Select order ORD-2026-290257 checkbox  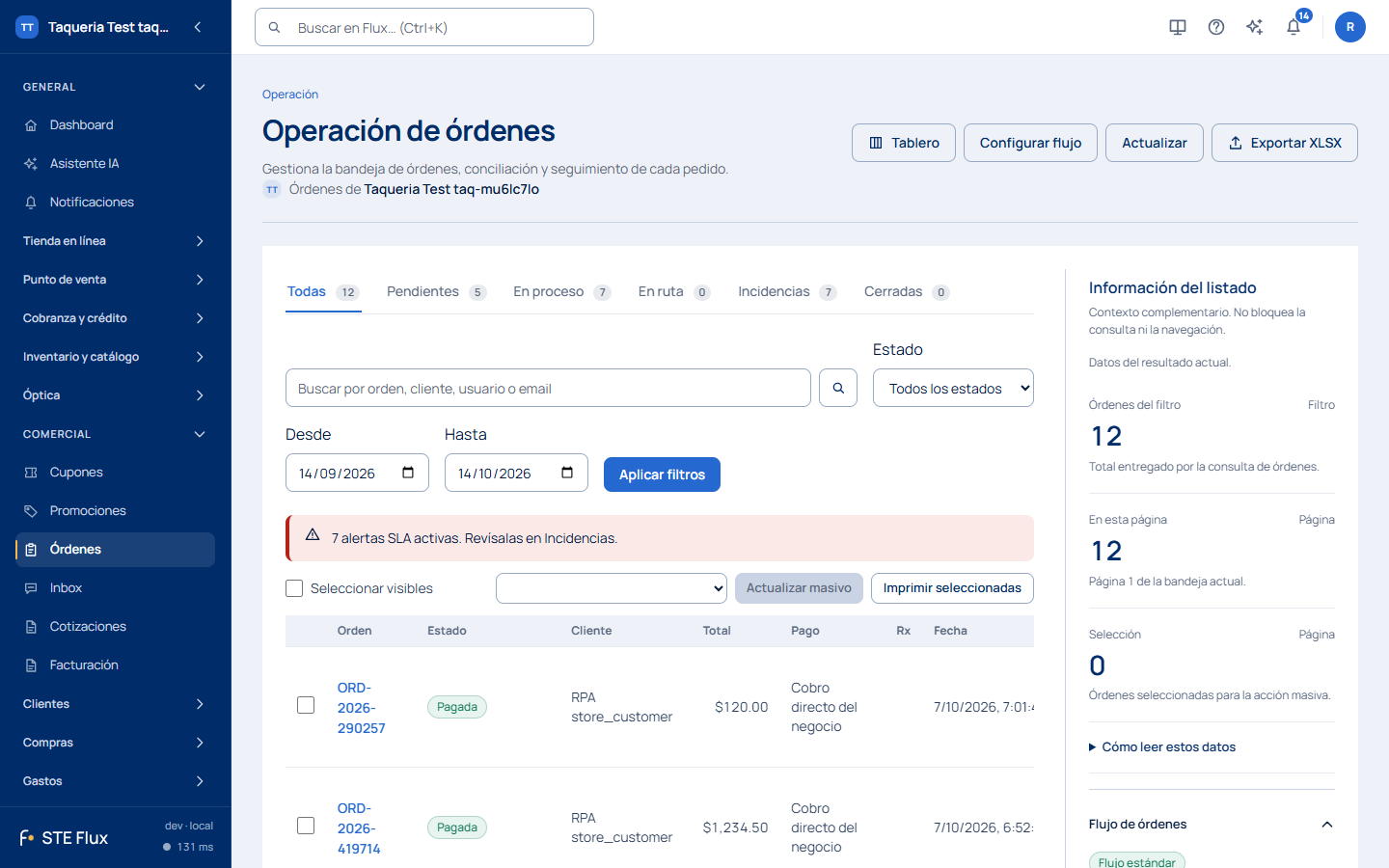pyautogui.click(x=306, y=705)
